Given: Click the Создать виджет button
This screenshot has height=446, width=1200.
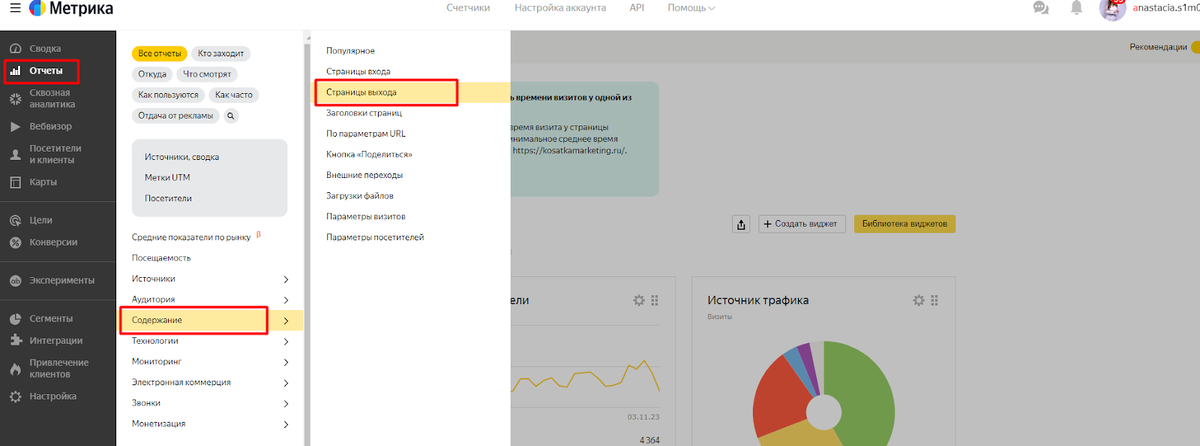Looking at the screenshot, I should click(803, 224).
